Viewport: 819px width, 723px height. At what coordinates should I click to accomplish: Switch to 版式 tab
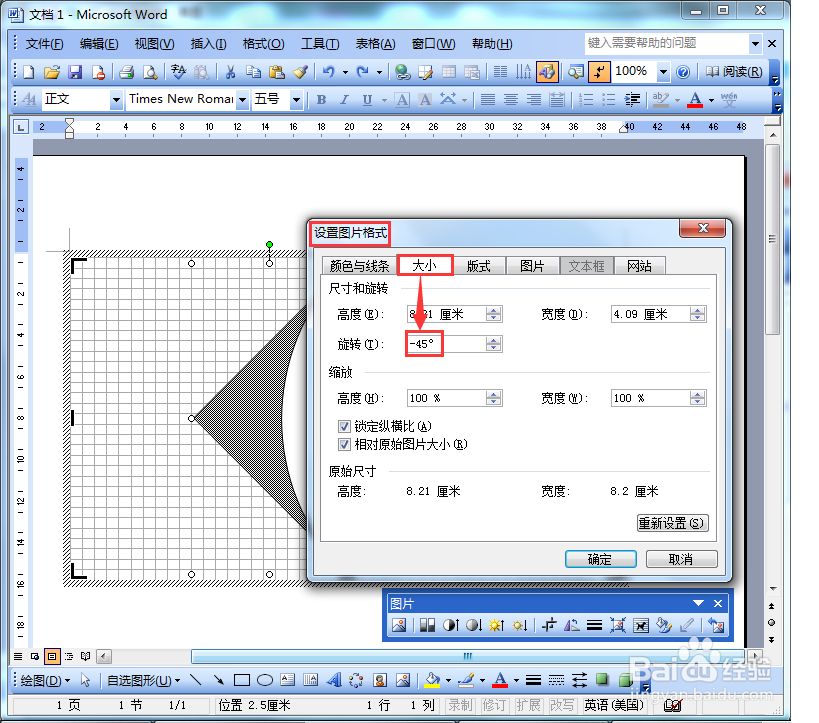pyautogui.click(x=478, y=266)
